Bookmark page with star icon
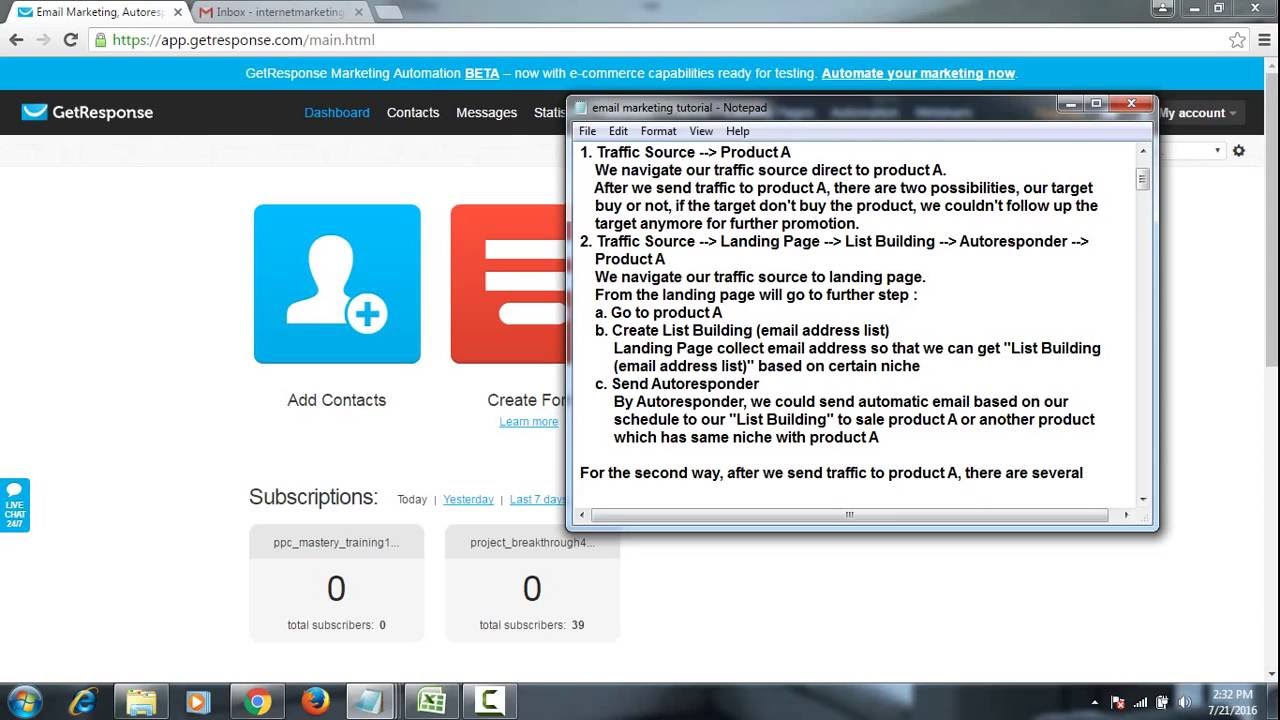 tap(1238, 40)
